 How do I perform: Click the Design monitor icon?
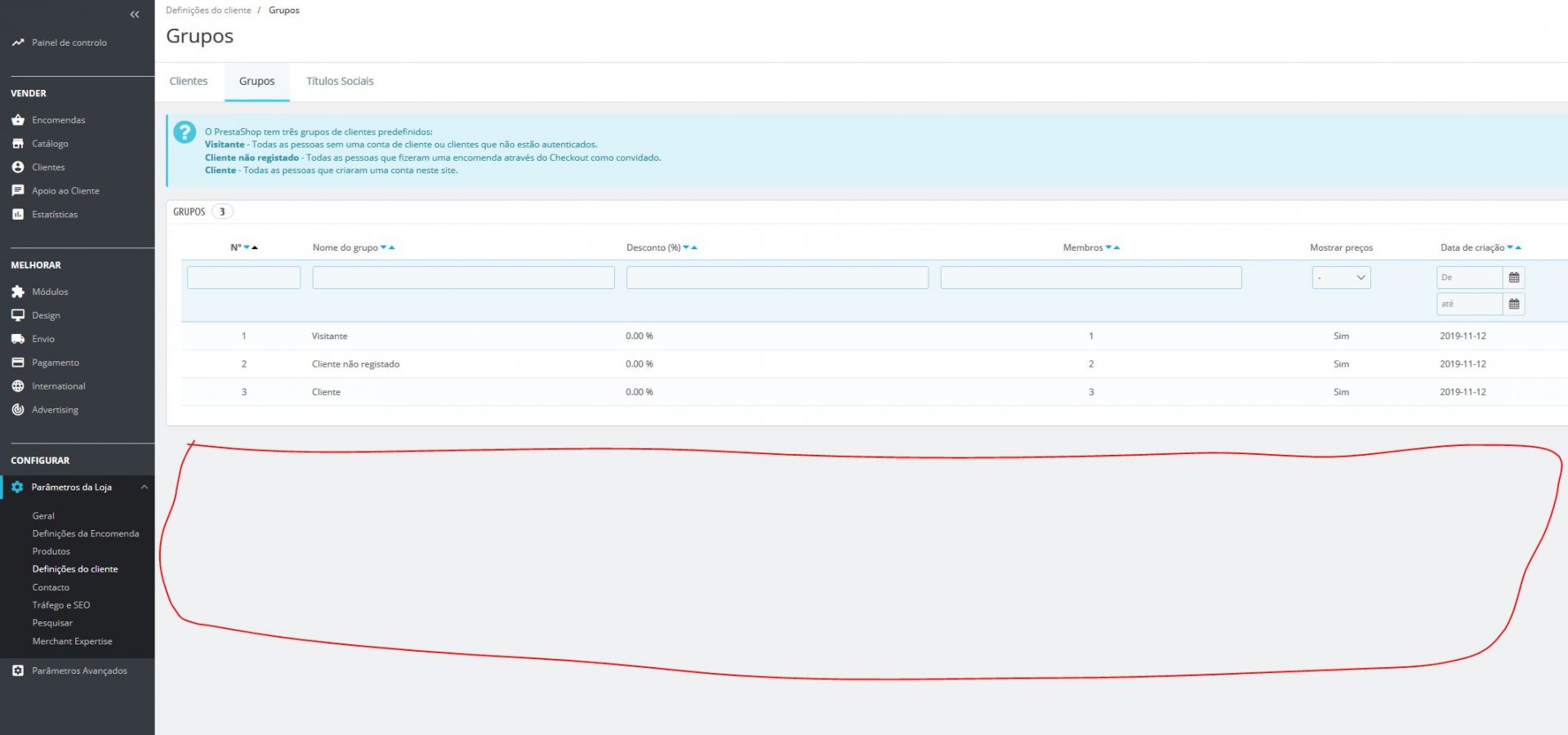point(18,315)
